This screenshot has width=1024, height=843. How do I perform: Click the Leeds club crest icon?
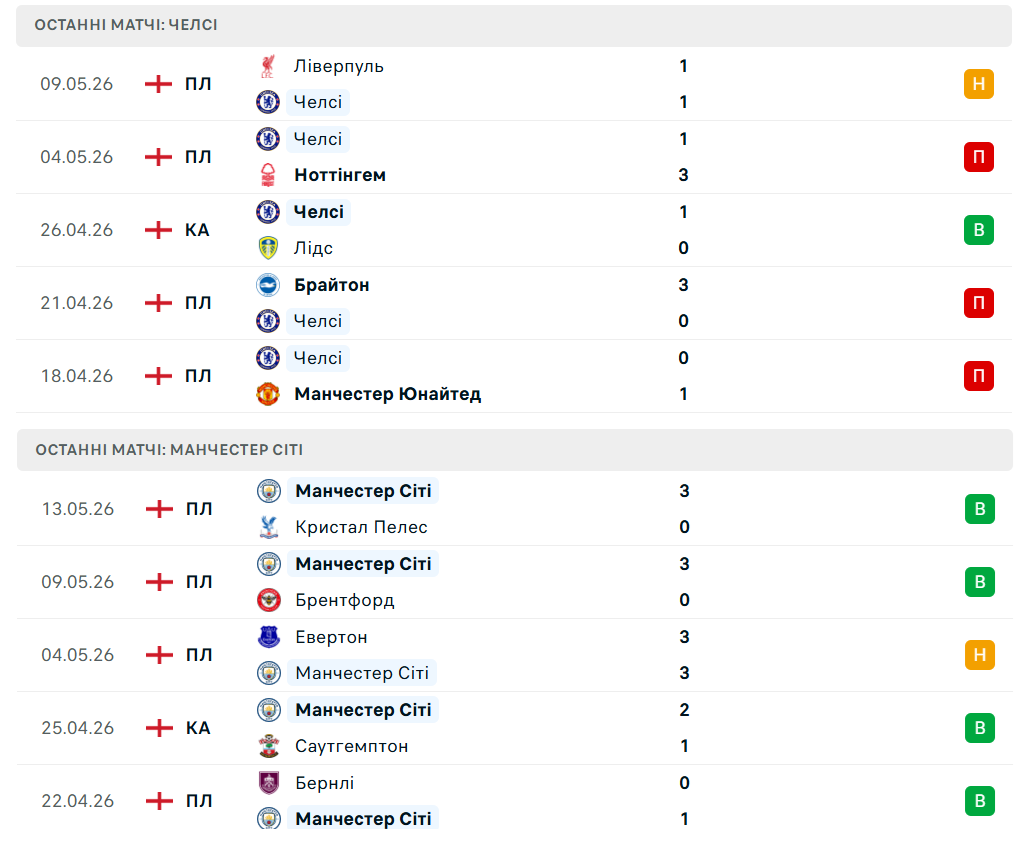pyautogui.click(x=268, y=248)
